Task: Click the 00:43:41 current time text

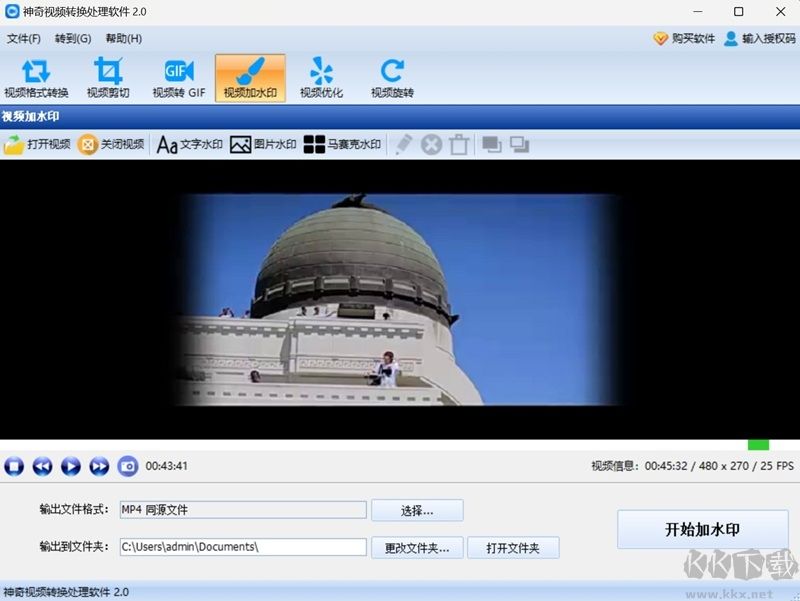Action: (166, 466)
